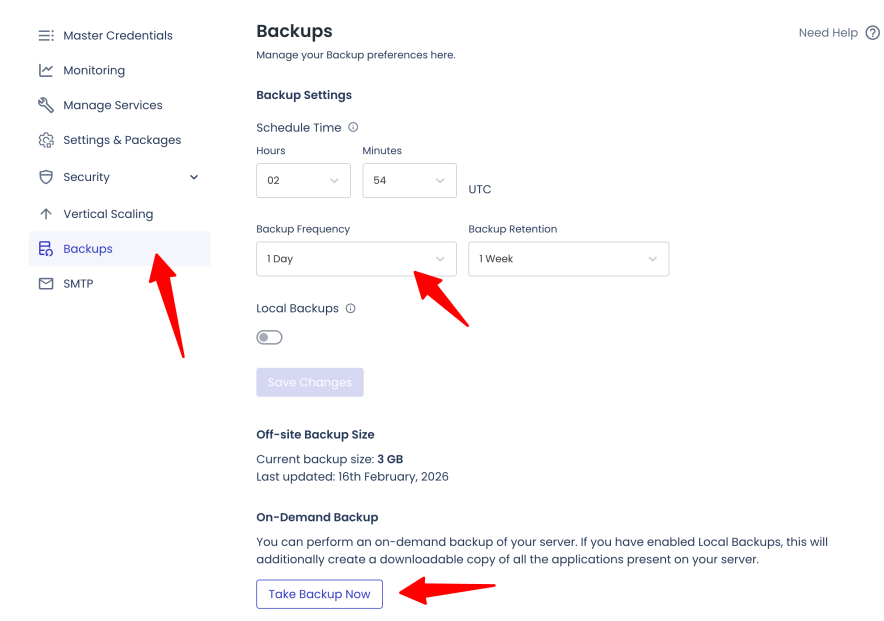884x621 pixels.
Task: Select the Security shield icon
Action: [x=46, y=177]
